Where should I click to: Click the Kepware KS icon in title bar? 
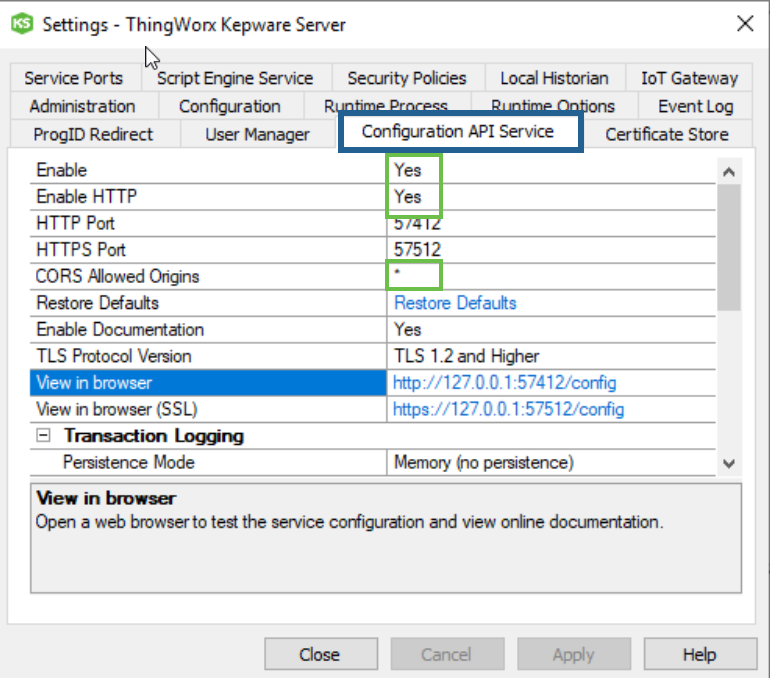click(22, 24)
